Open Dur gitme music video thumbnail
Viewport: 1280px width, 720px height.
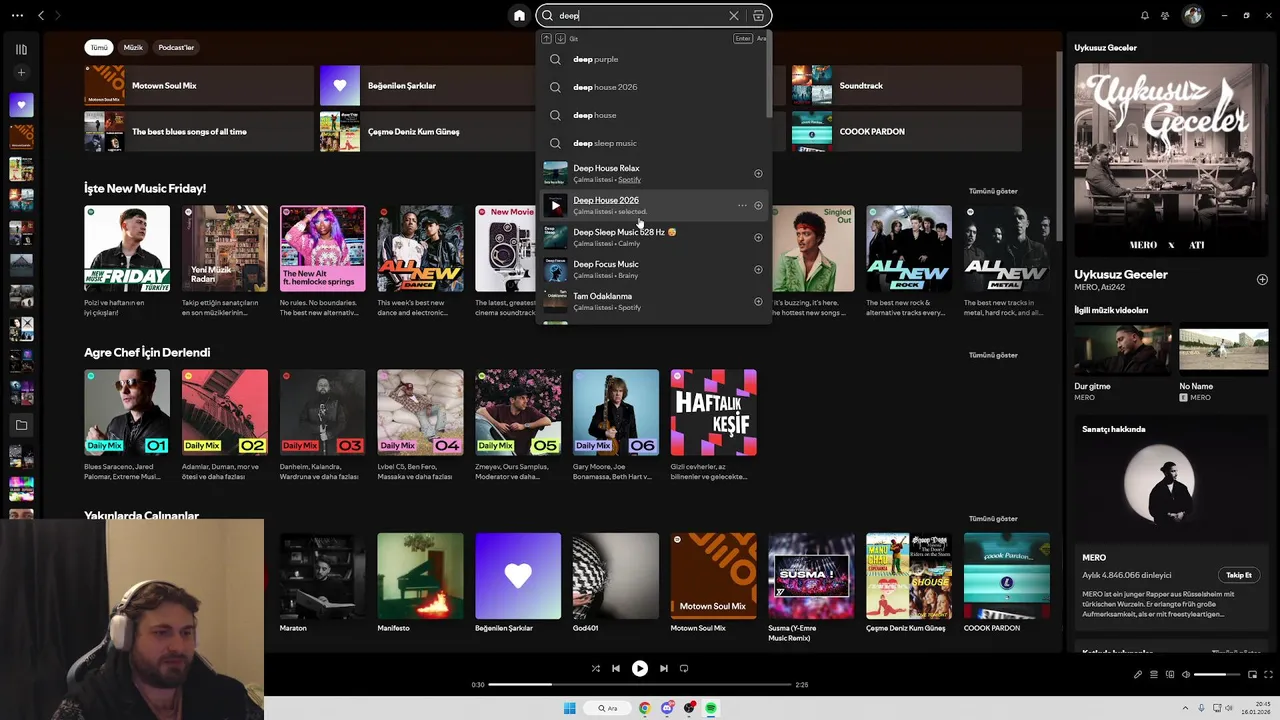pos(1122,349)
